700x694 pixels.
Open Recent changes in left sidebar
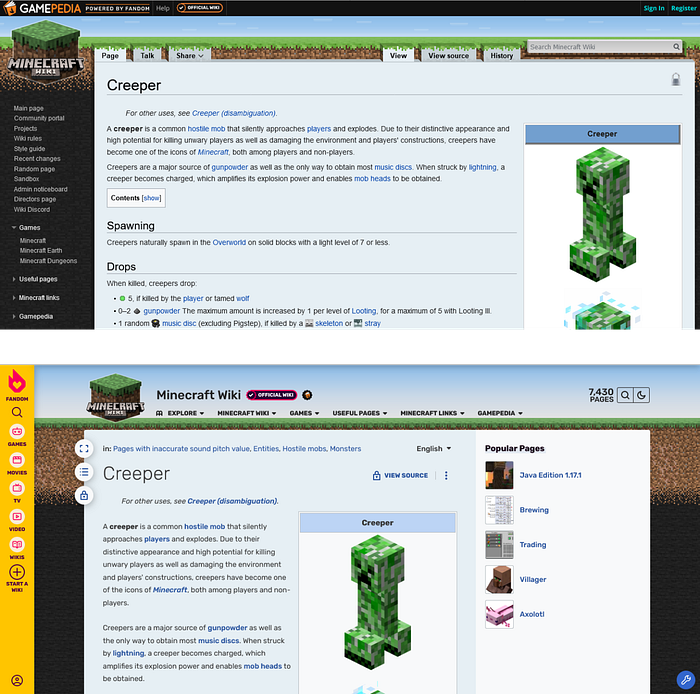point(37,159)
